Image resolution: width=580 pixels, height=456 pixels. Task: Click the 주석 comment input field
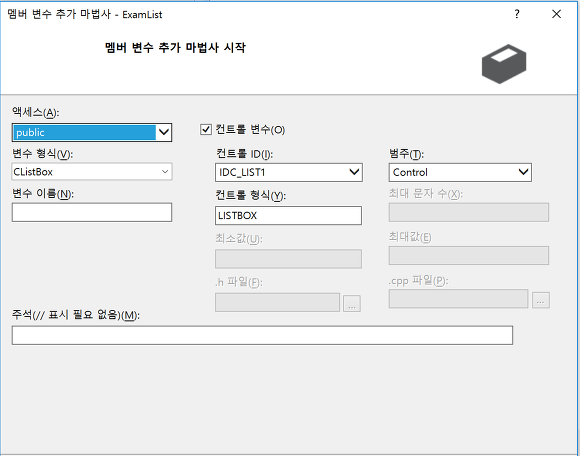coord(262,335)
